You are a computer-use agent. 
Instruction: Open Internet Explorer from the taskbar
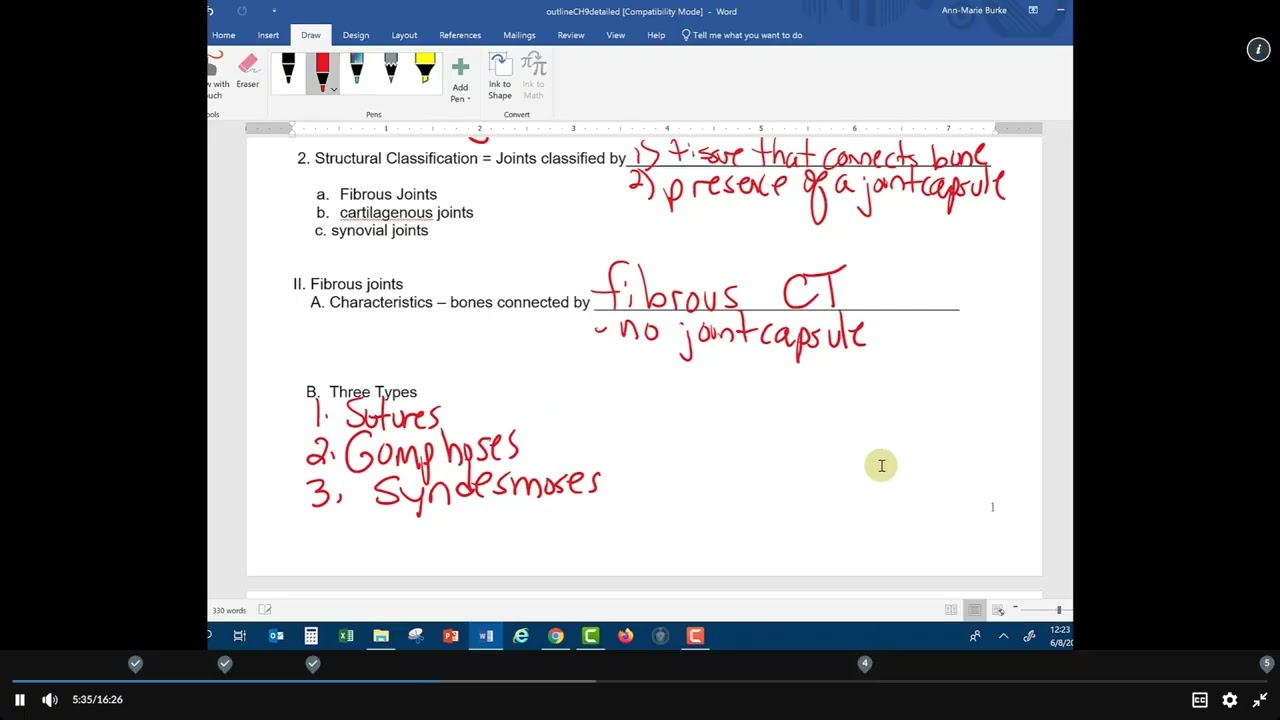coord(521,636)
